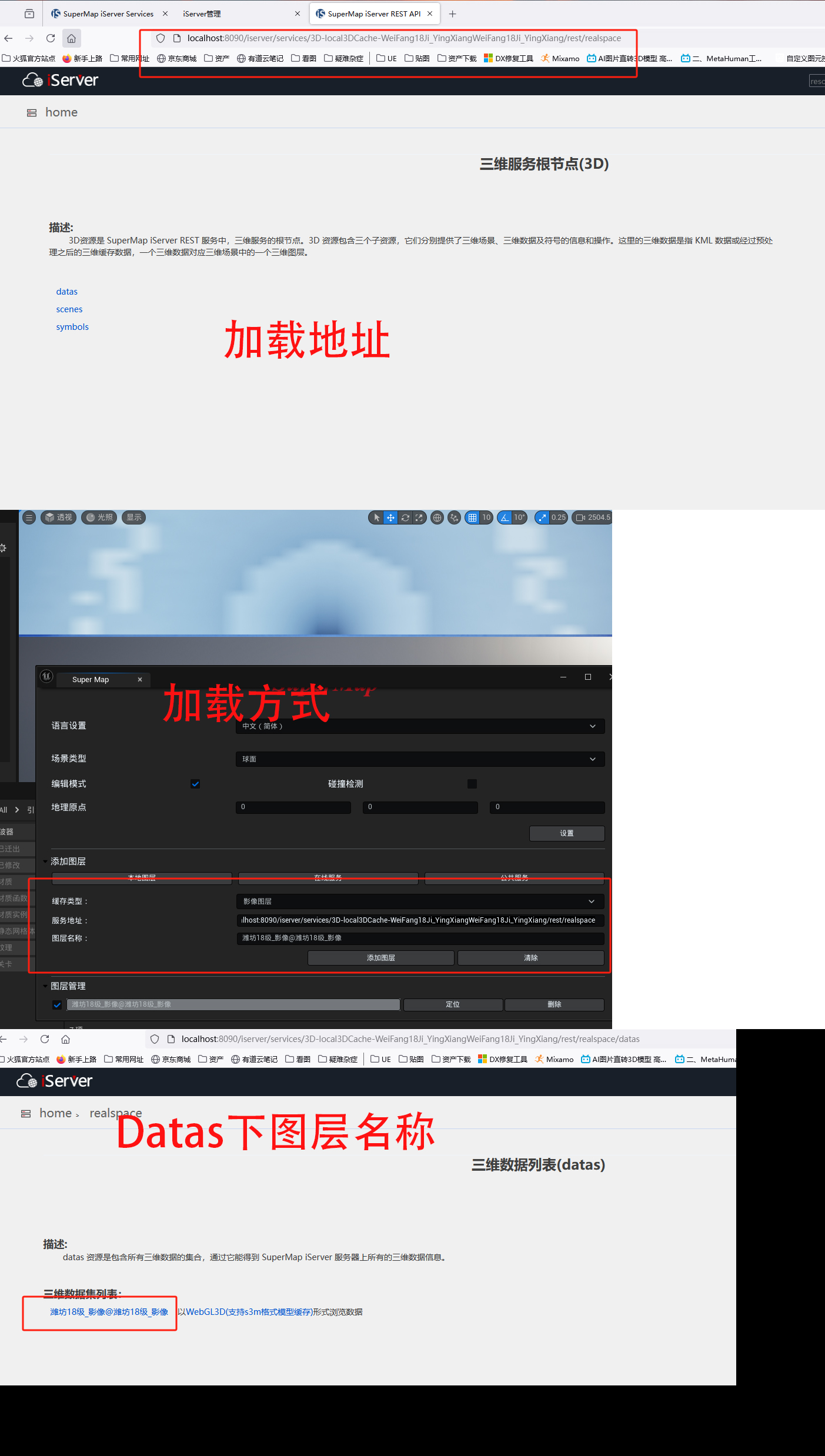Image resolution: width=825 pixels, height=1456 pixels.
Task: Click first 地理原点 coordinate field
Action: [x=293, y=807]
